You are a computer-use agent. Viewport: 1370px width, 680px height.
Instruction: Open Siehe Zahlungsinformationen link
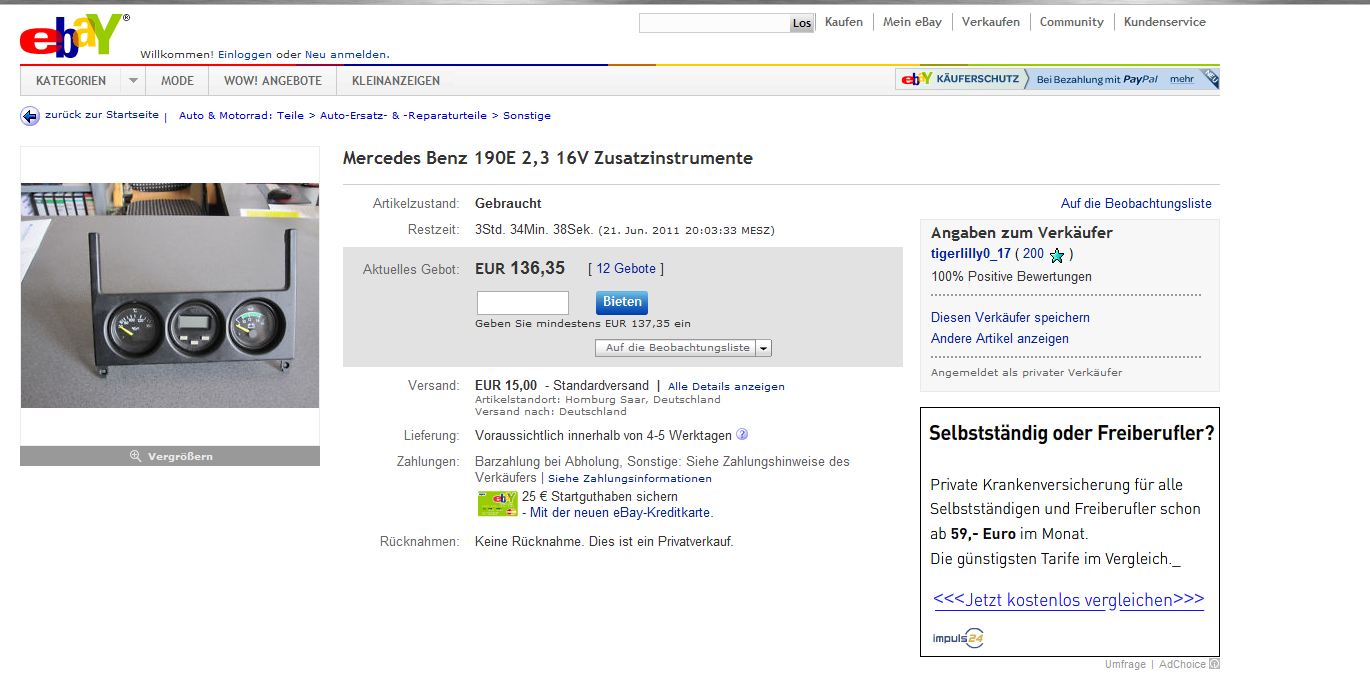pos(630,479)
